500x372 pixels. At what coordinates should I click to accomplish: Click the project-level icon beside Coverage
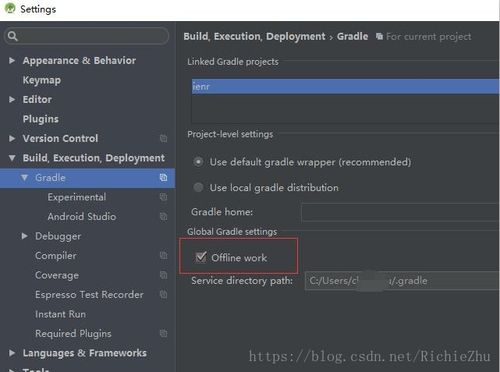pos(163,275)
